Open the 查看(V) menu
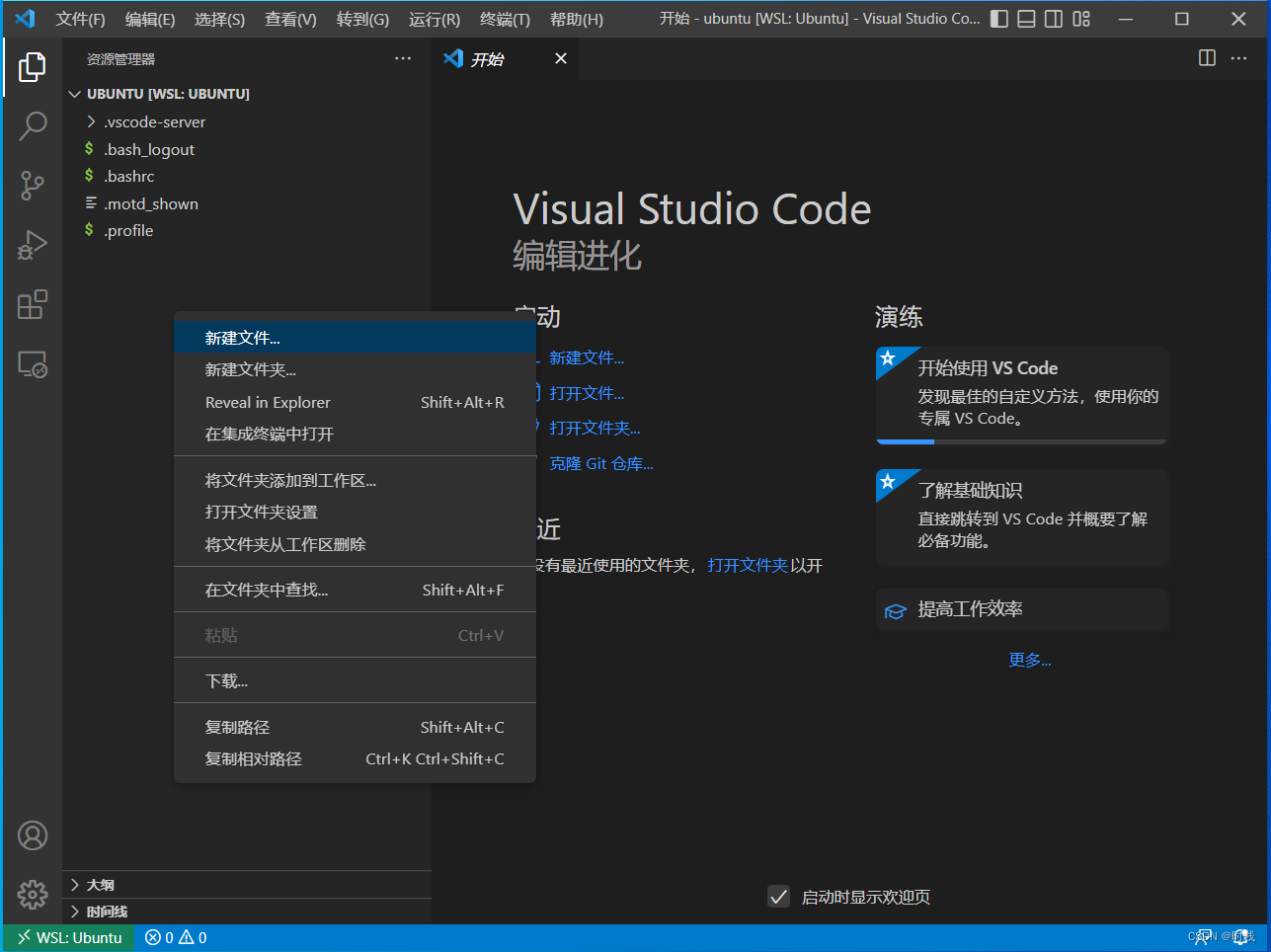Viewport: 1271px width, 952px height. pos(290,19)
